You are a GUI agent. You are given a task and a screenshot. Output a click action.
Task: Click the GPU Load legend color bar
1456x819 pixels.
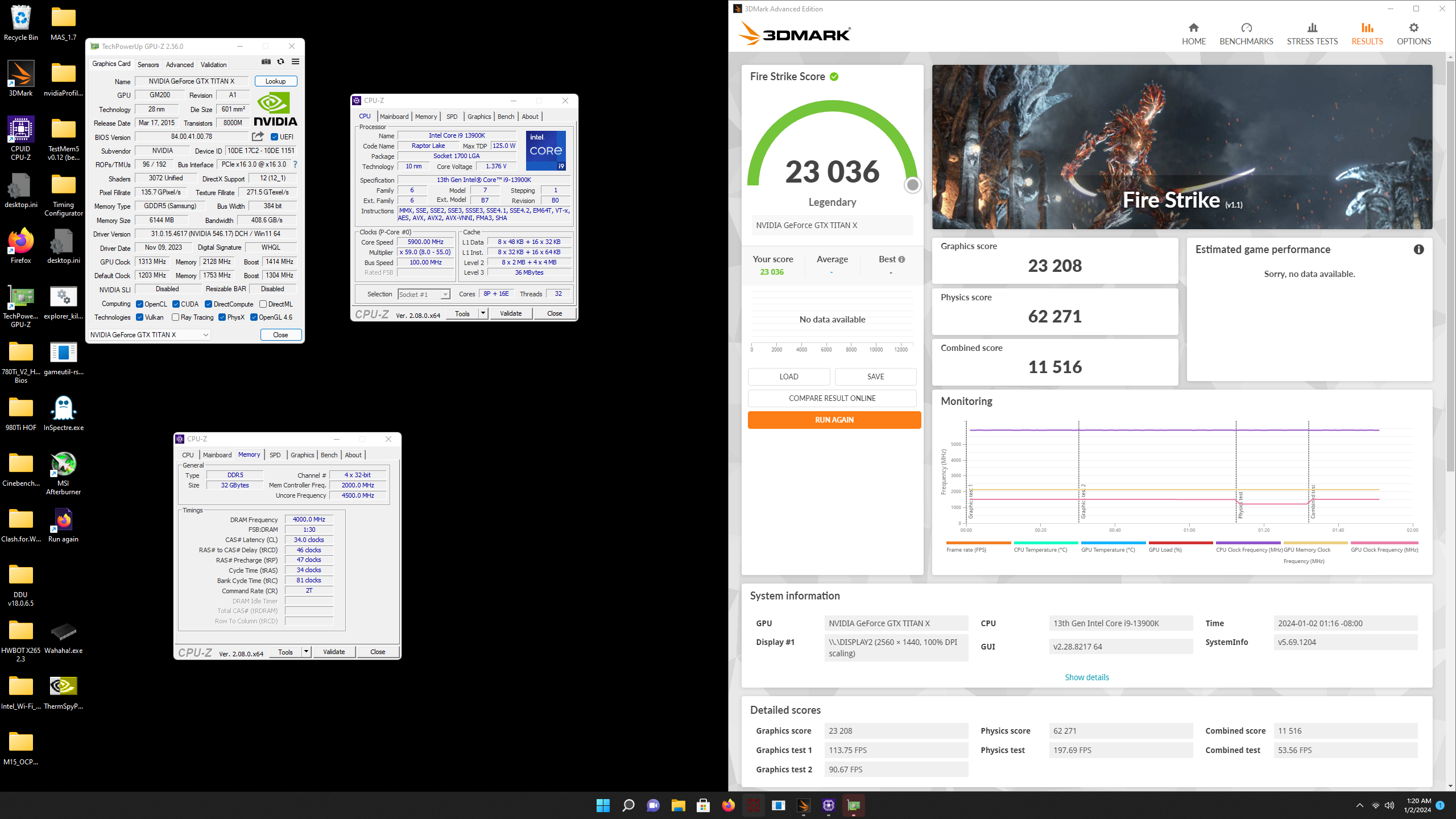point(1180,543)
